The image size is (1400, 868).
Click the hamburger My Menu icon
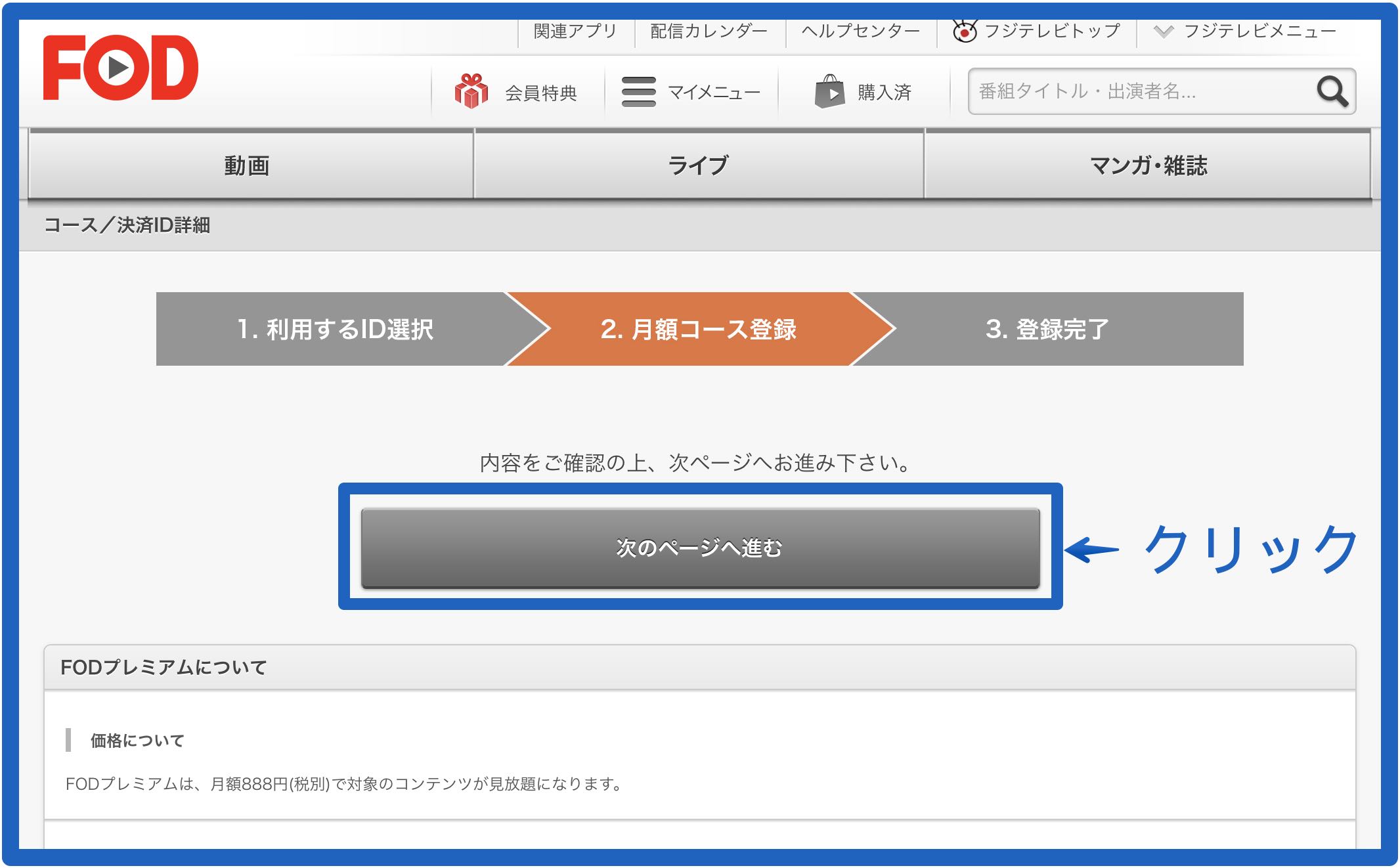pyautogui.click(x=638, y=92)
